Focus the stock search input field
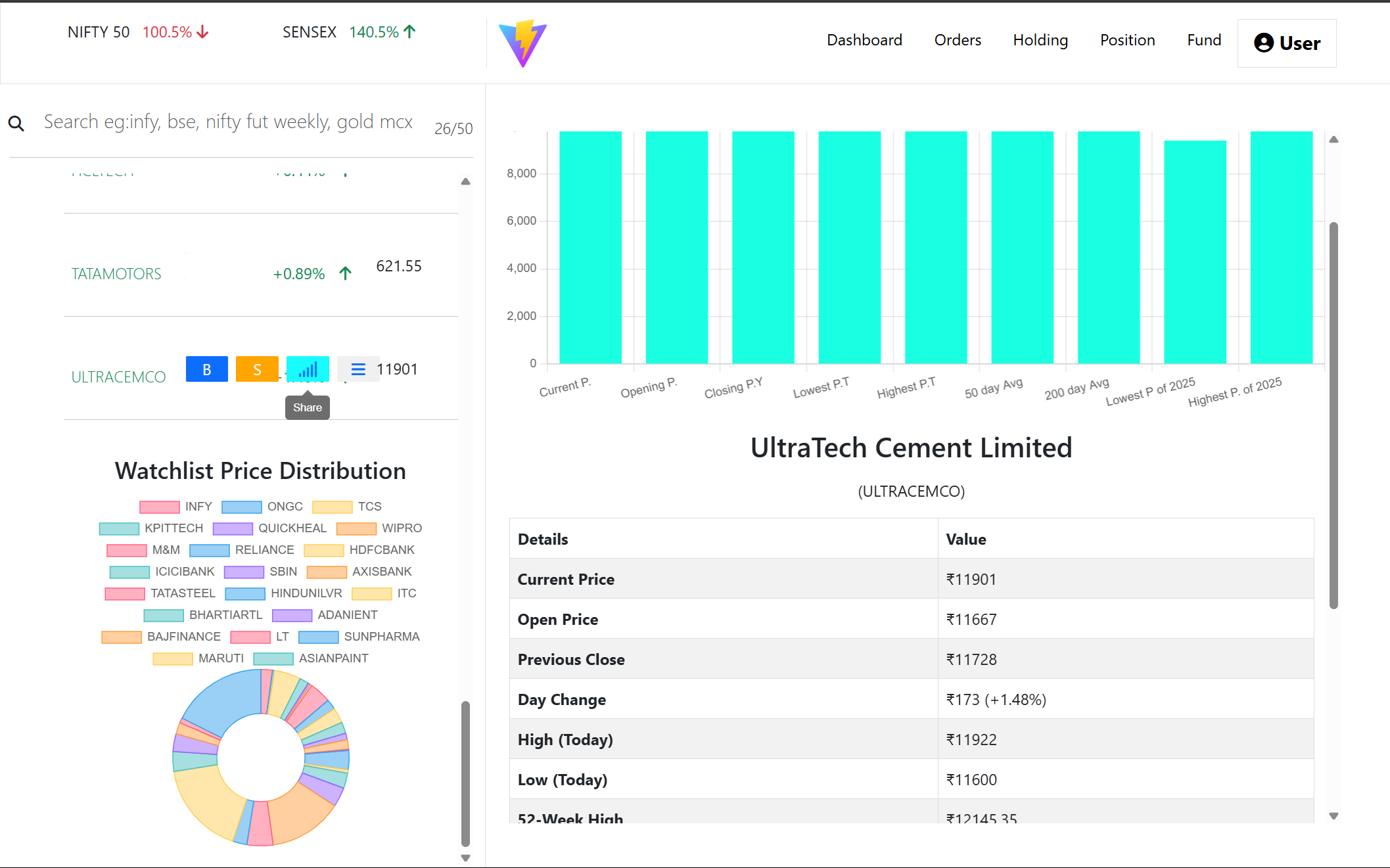The image size is (1390, 868). (228, 122)
